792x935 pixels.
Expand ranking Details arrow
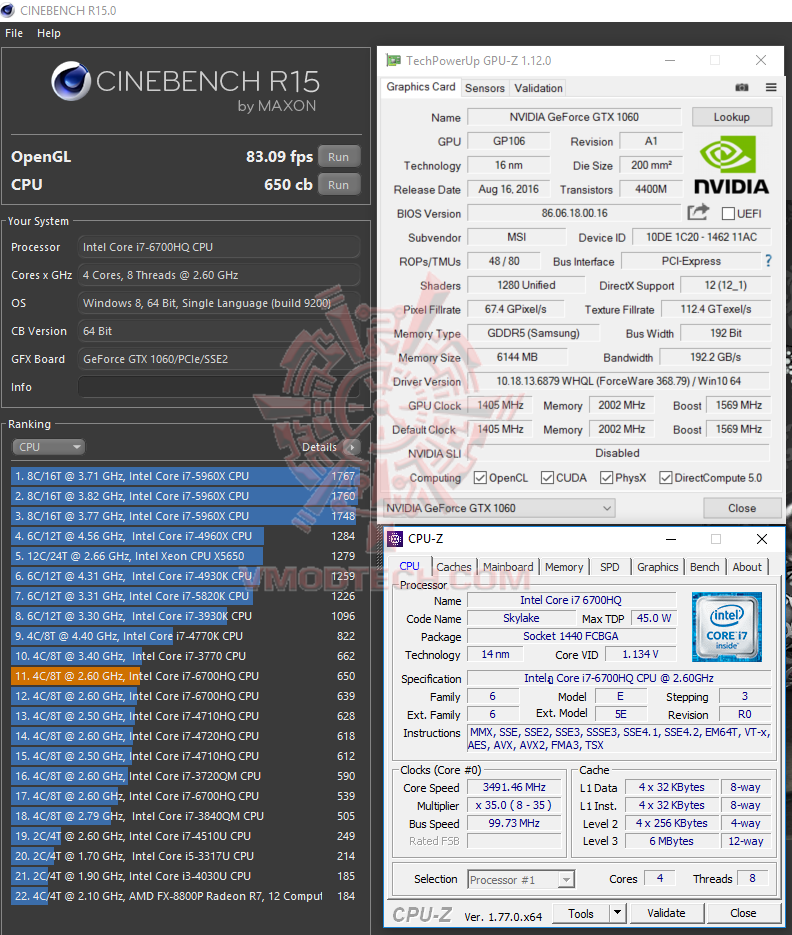coord(352,447)
